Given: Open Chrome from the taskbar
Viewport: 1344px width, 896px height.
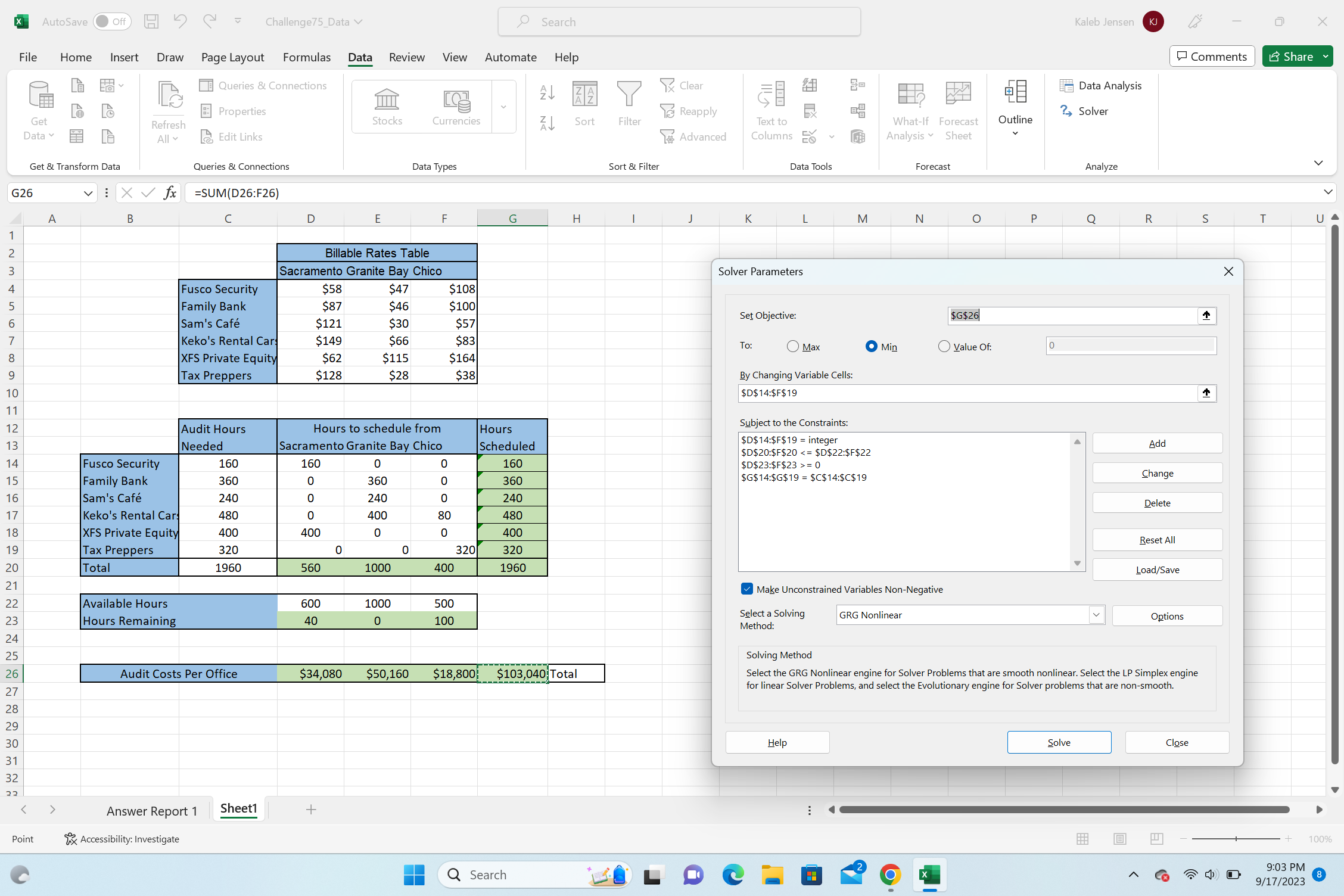Looking at the screenshot, I should coord(890,875).
